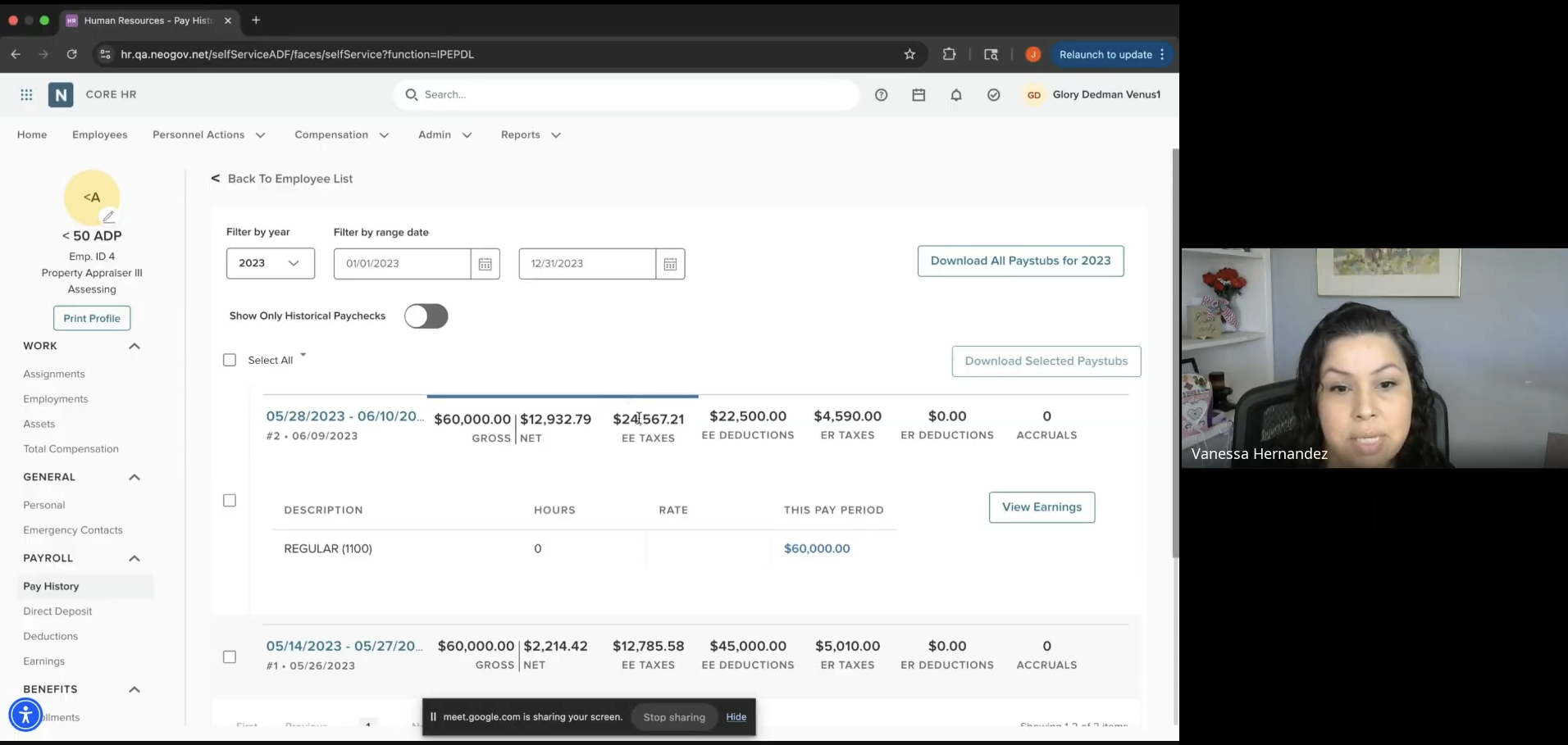Toggle Show Only Historical Paychecks switch

[426, 316]
